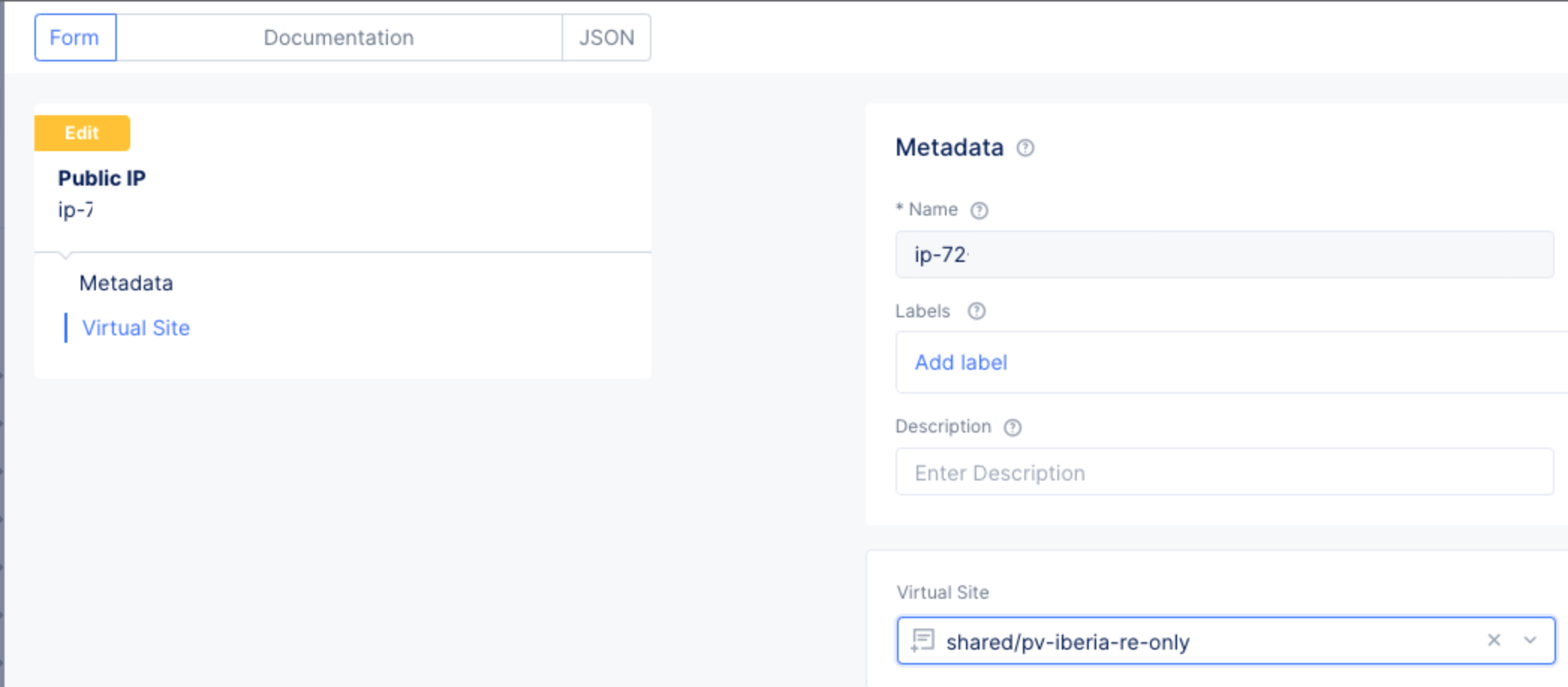Expand the Virtual Site dropdown chevron

[1530, 640]
